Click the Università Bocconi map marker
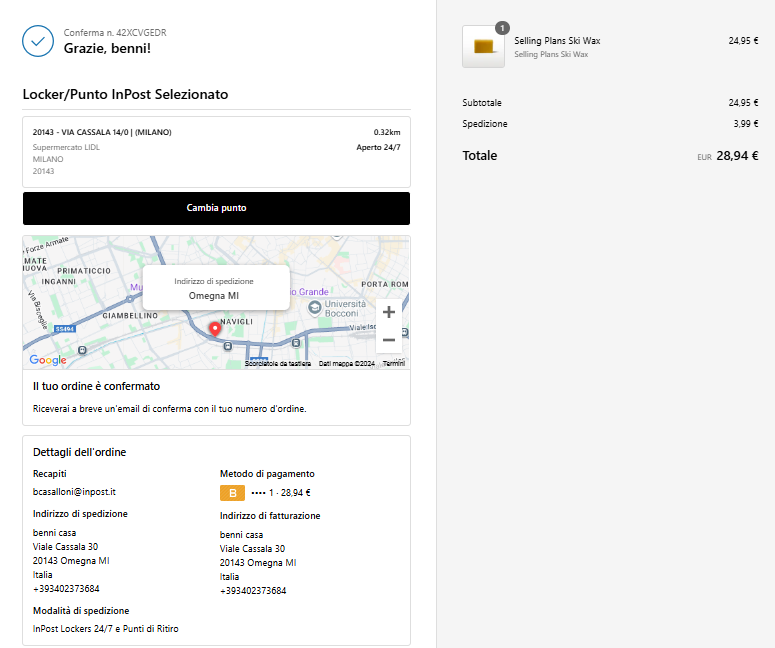This screenshot has width=775, height=648. click(x=314, y=308)
